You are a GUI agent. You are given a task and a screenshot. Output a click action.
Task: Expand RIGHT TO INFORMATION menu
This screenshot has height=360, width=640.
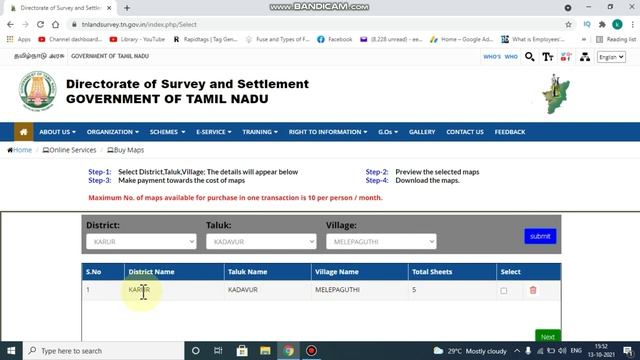pos(328,132)
